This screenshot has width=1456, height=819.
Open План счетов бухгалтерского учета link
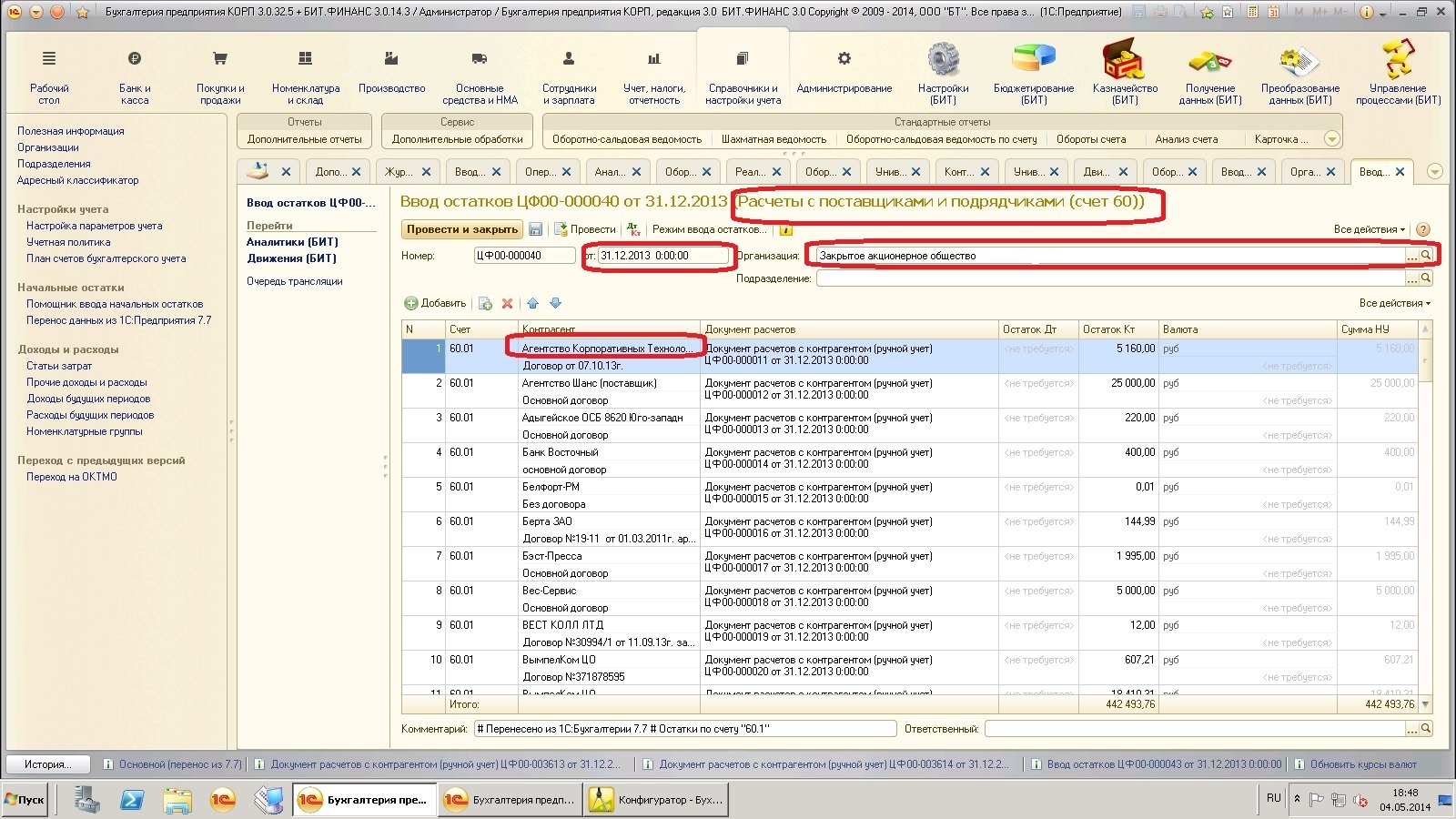click(x=106, y=258)
